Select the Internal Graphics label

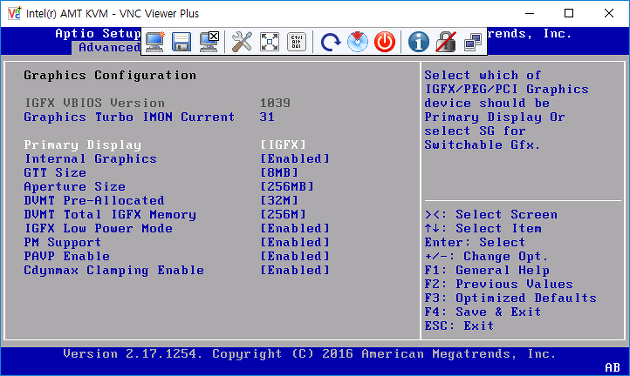90,159
